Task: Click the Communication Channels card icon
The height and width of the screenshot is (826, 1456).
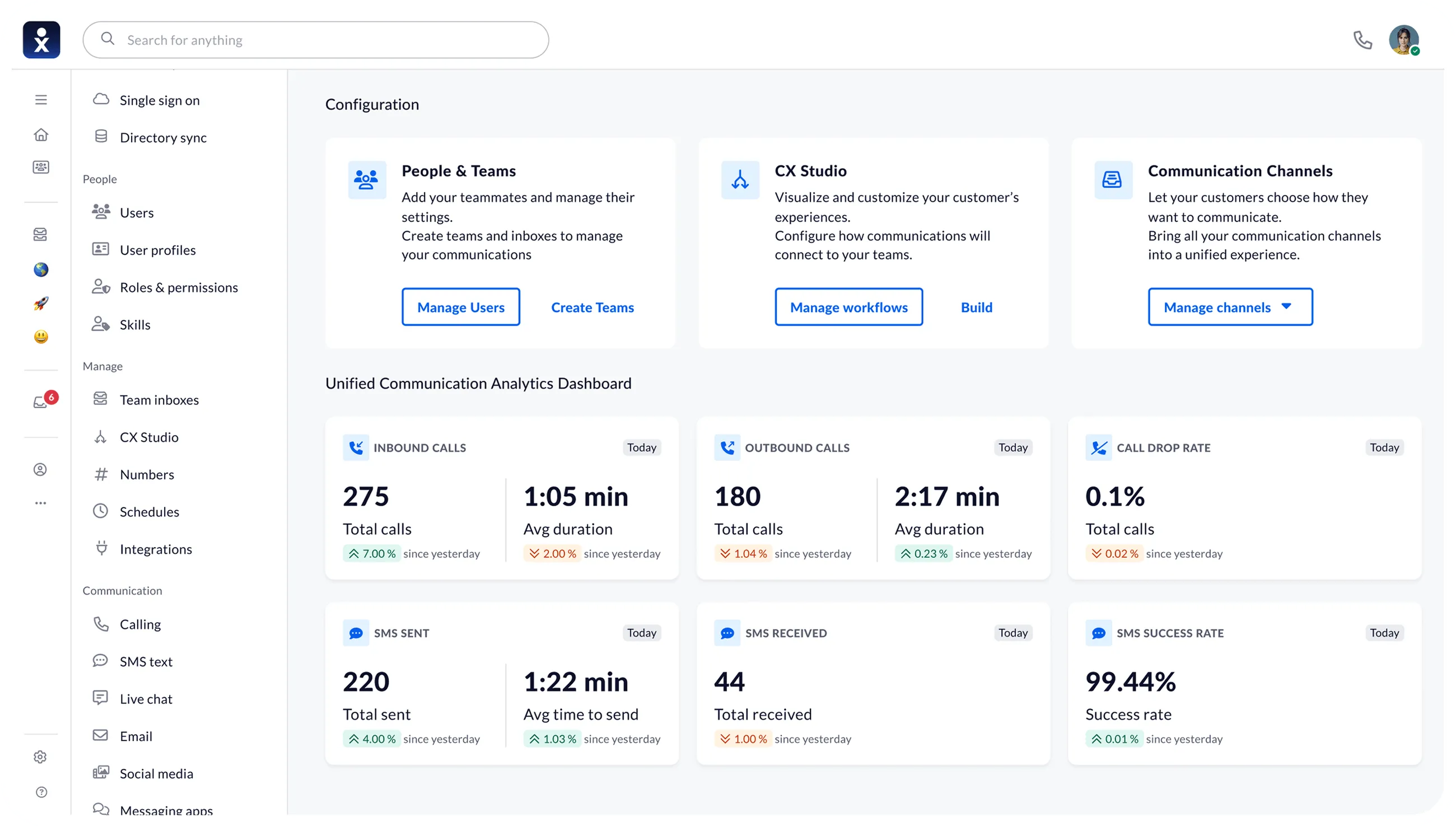Action: coord(1112,180)
